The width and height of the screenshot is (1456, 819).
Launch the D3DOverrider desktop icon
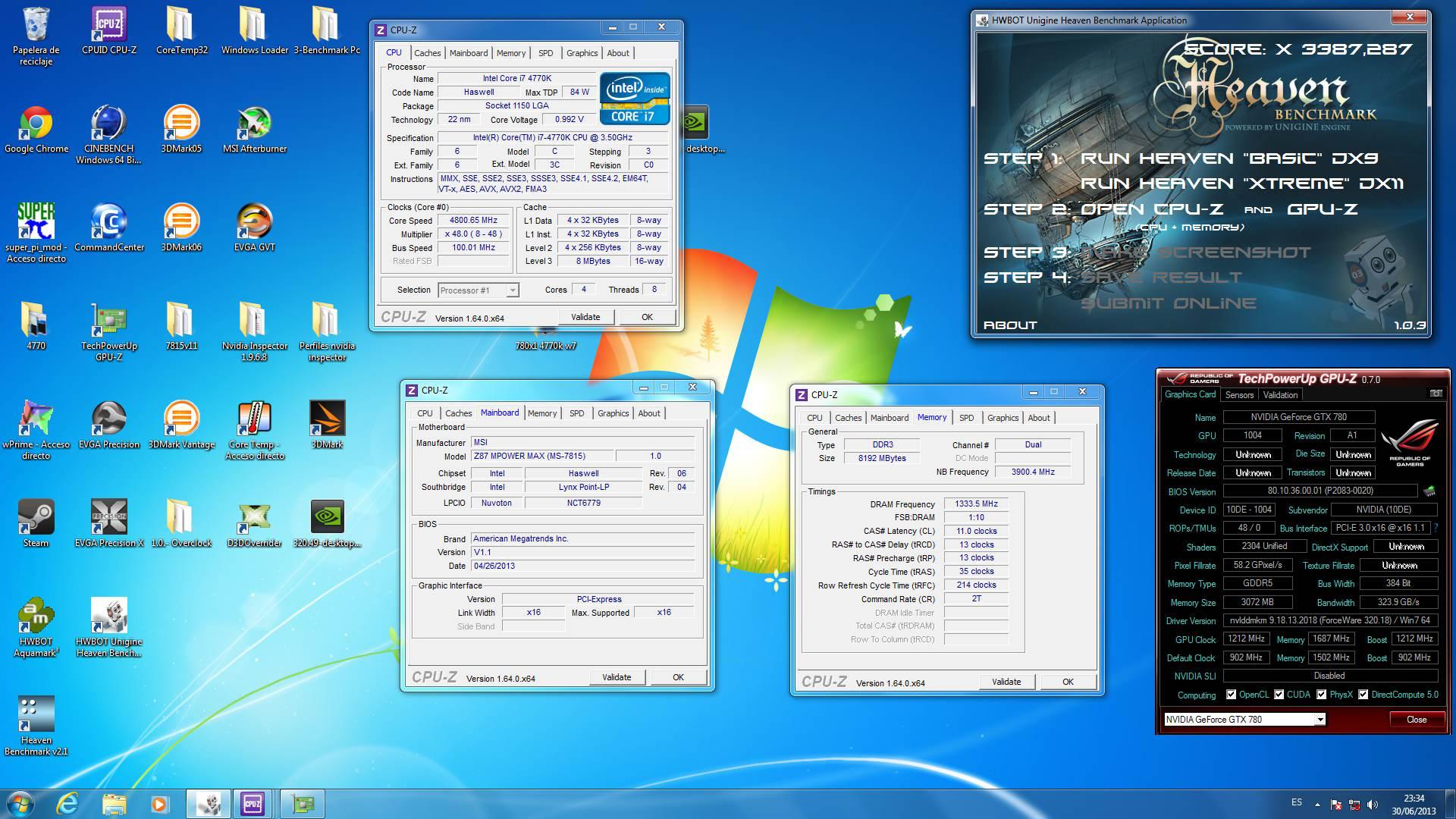[x=254, y=524]
